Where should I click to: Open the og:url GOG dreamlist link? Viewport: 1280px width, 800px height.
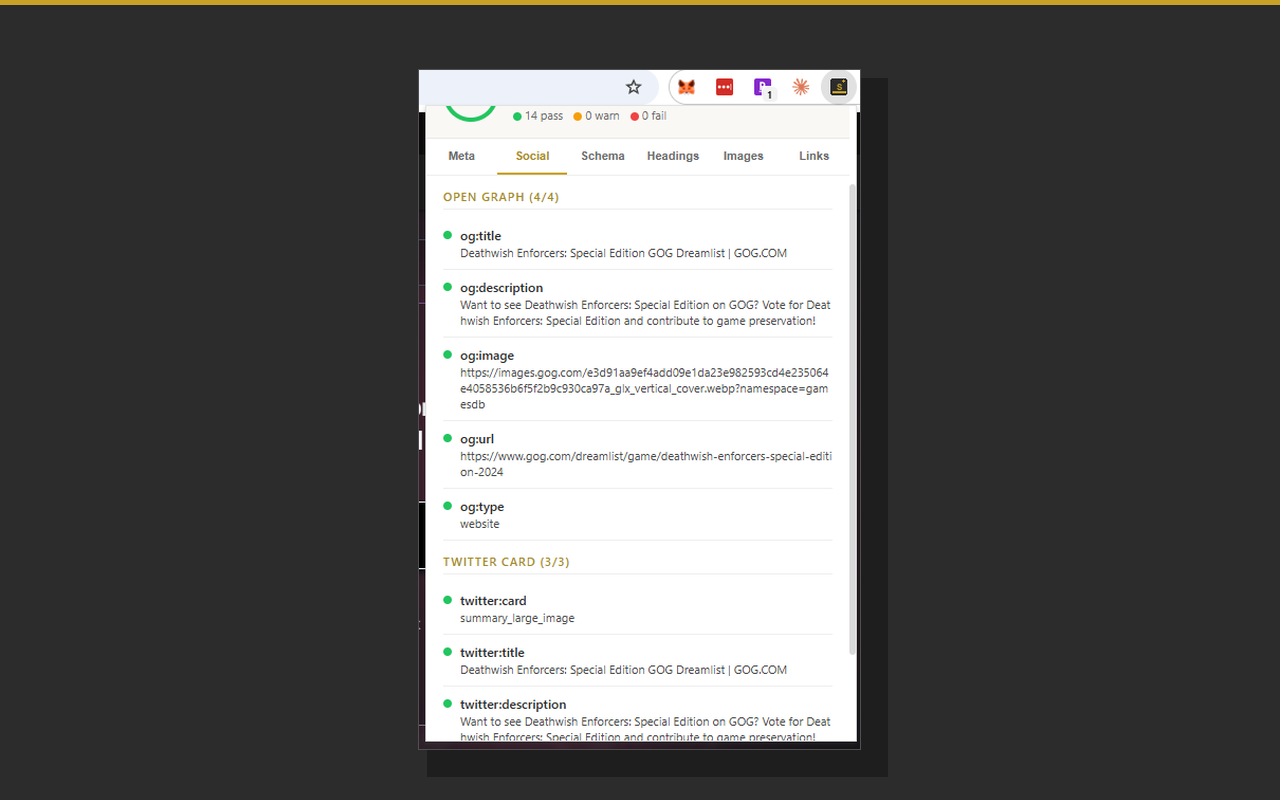tap(643, 463)
